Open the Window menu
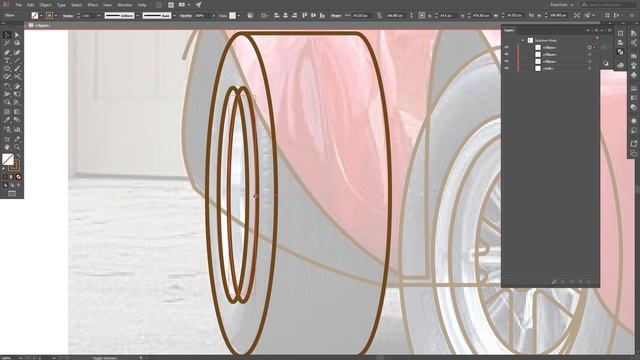This screenshot has height=360, width=640. [x=125, y=5]
